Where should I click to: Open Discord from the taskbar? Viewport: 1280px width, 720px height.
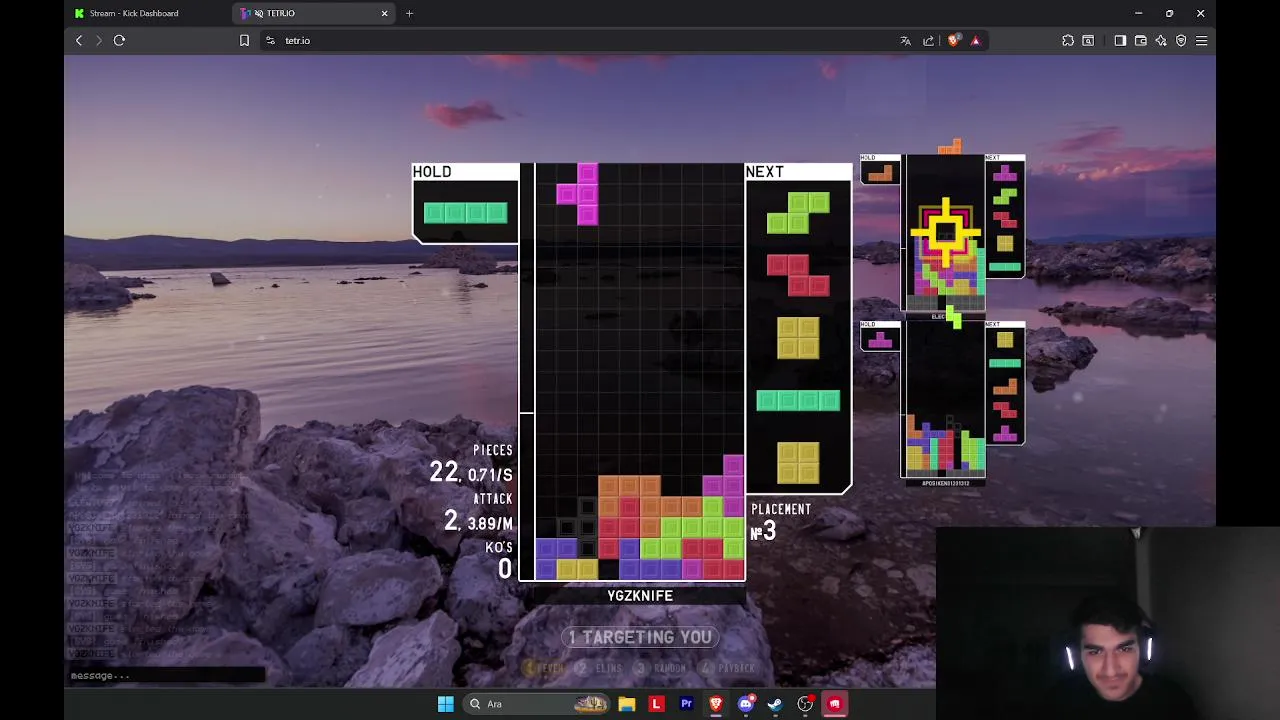745,704
